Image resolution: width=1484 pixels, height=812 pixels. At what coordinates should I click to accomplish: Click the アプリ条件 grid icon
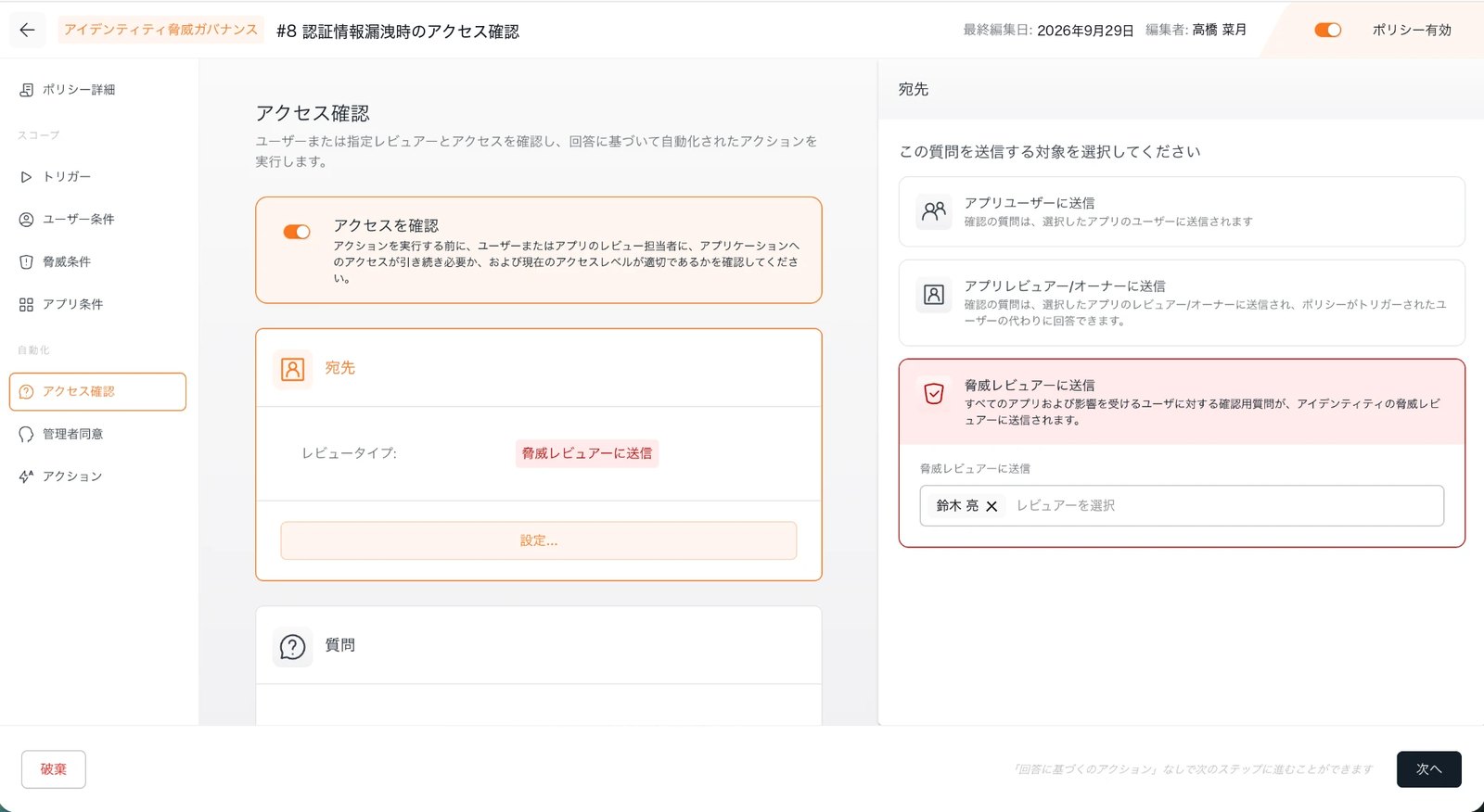pyautogui.click(x=26, y=305)
